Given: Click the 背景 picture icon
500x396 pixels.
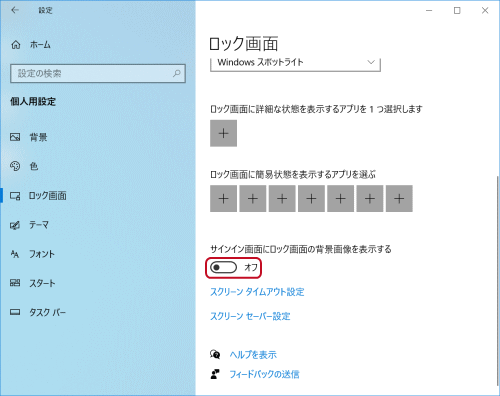Looking at the screenshot, I should click(x=15, y=137).
